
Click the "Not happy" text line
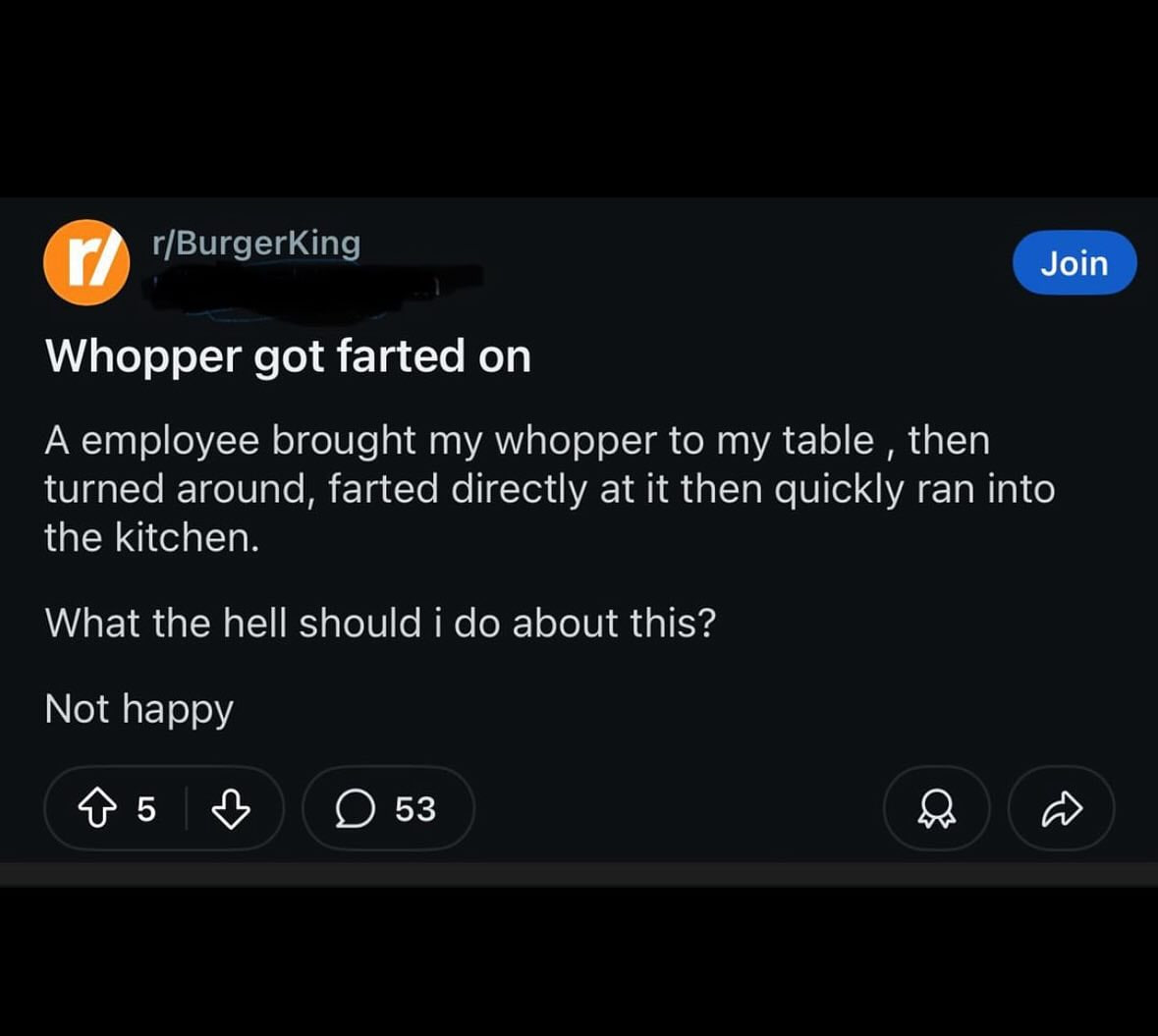point(138,709)
